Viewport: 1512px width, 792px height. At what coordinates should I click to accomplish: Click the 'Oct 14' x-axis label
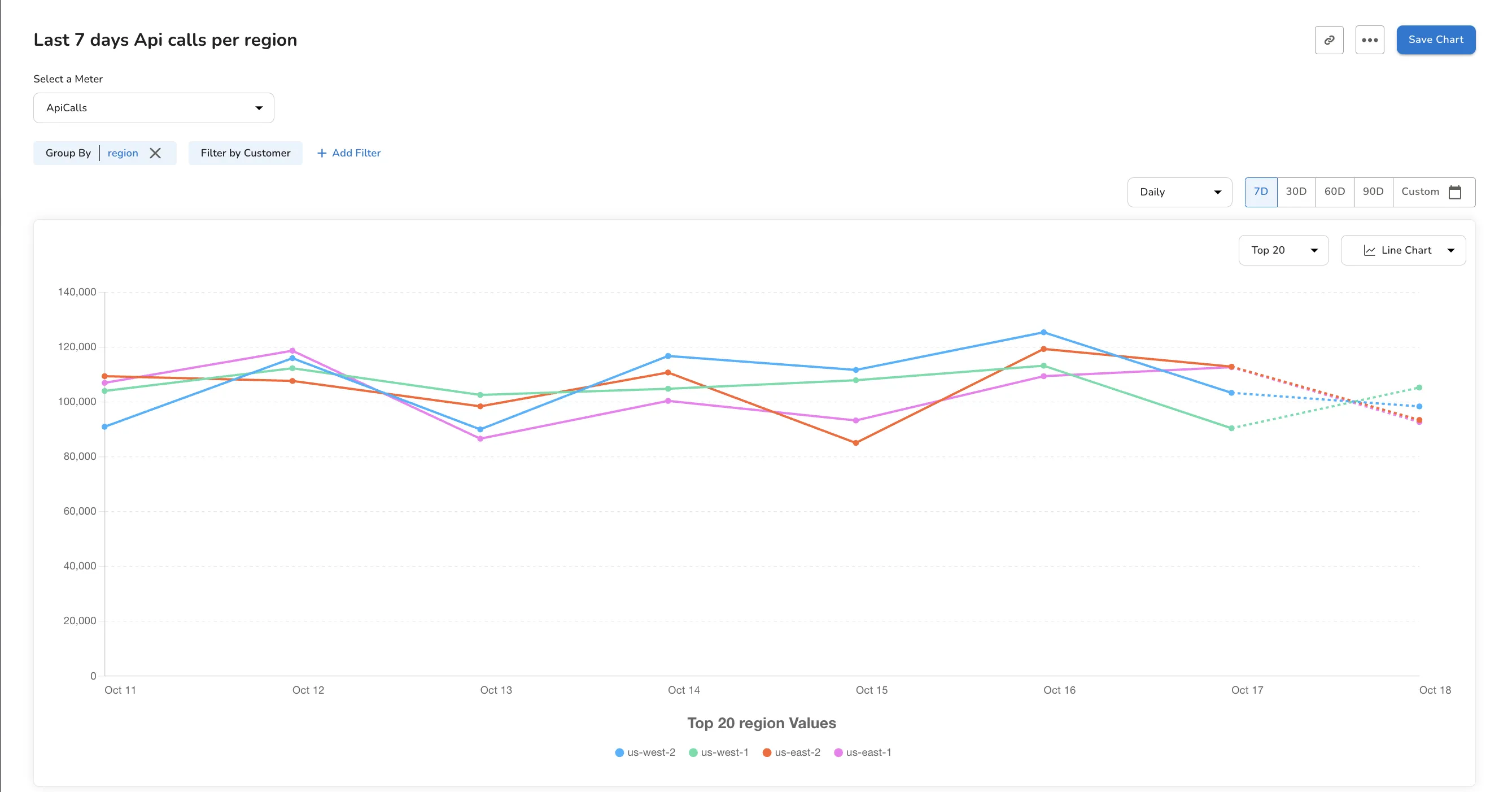683,690
